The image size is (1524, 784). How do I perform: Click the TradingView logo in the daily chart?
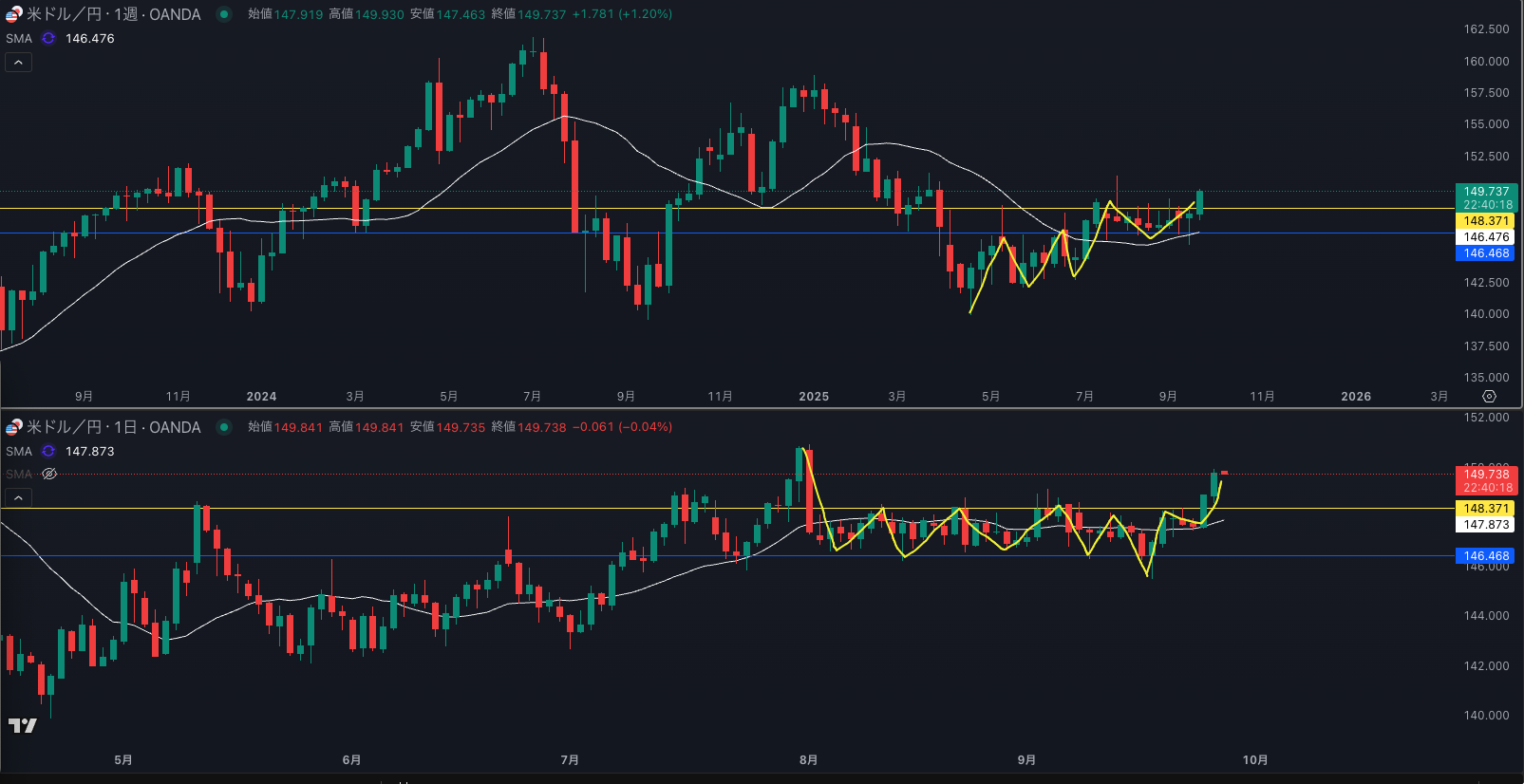(x=22, y=726)
